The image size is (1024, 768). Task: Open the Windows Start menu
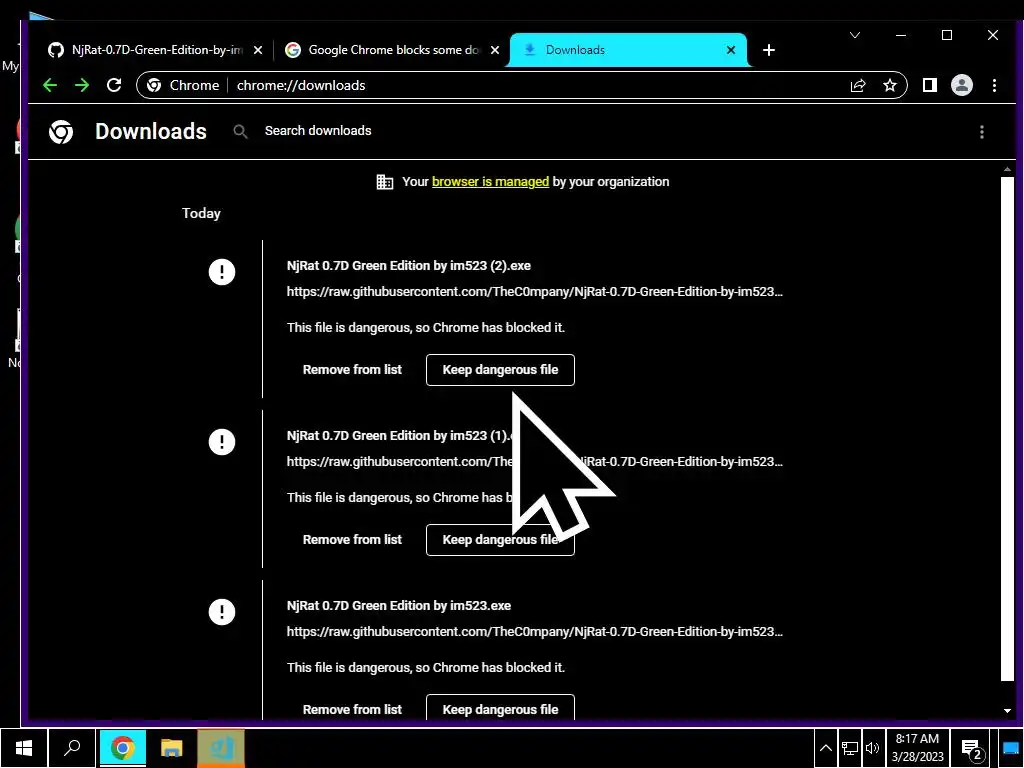pos(24,748)
